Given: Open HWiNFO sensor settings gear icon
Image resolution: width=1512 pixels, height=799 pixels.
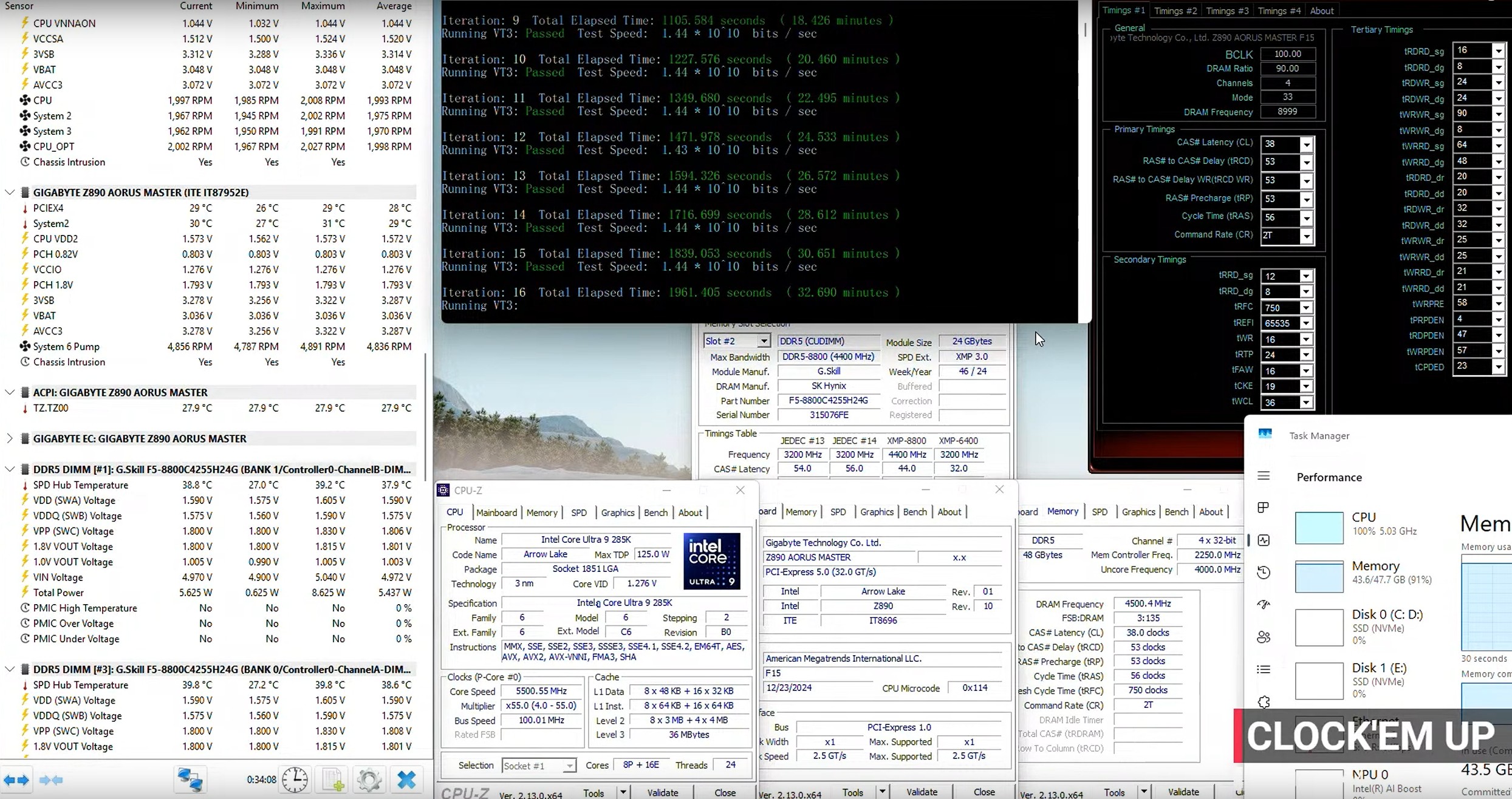Looking at the screenshot, I should (x=369, y=780).
